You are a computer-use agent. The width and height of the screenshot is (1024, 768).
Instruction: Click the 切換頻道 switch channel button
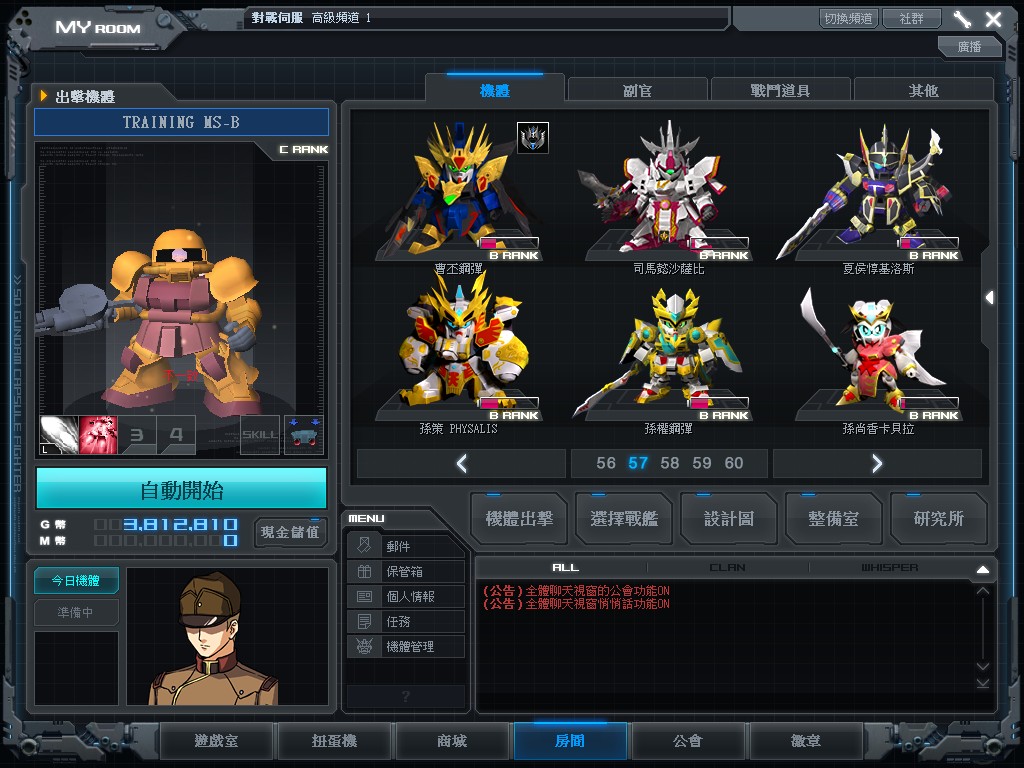click(848, 18)
